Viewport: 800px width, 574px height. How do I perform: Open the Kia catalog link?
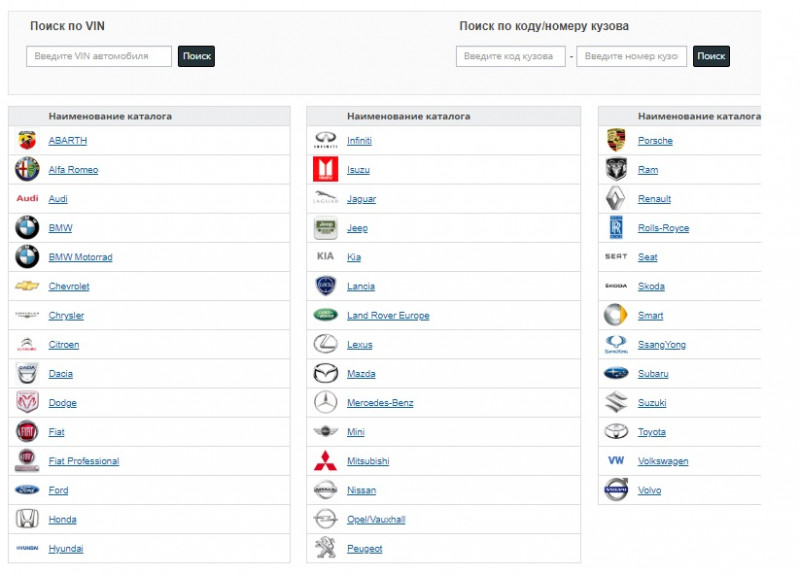(354, 257)
